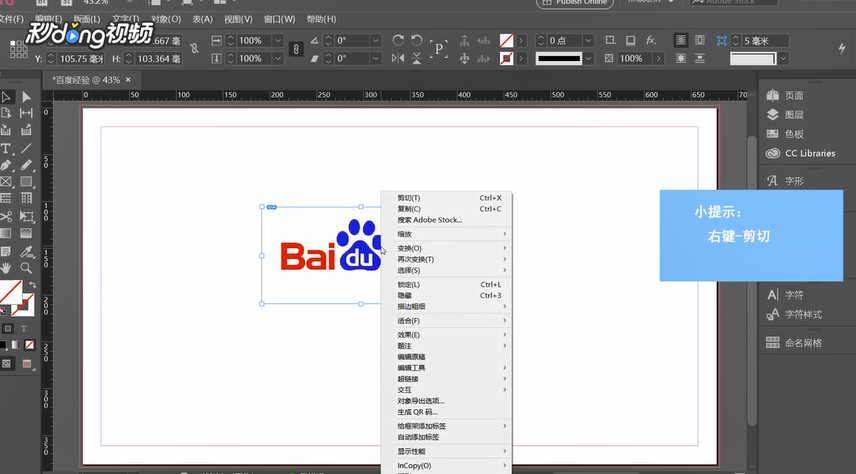Choose 剪切(T) from context menu

446,198
